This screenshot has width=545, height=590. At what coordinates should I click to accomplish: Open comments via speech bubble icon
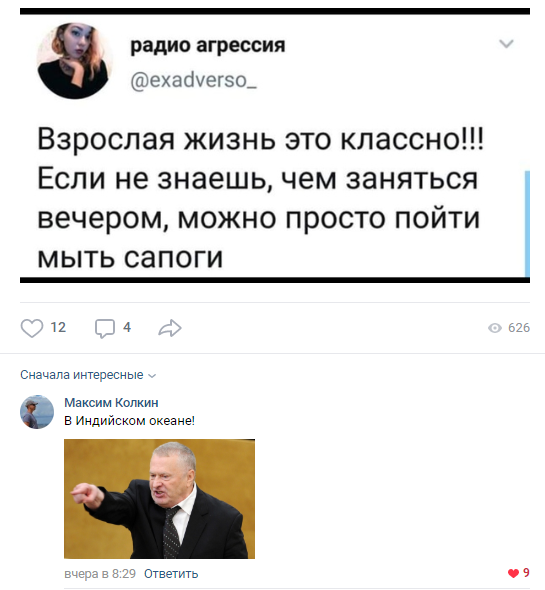(x=105, y=328)
